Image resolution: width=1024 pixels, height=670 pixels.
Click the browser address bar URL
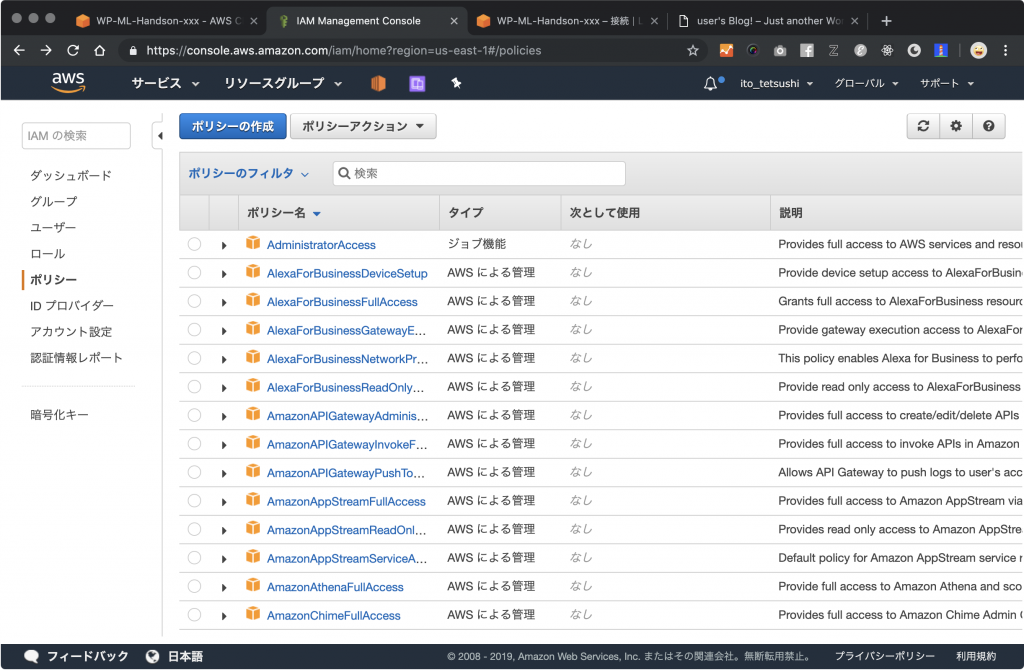[344, 50]
